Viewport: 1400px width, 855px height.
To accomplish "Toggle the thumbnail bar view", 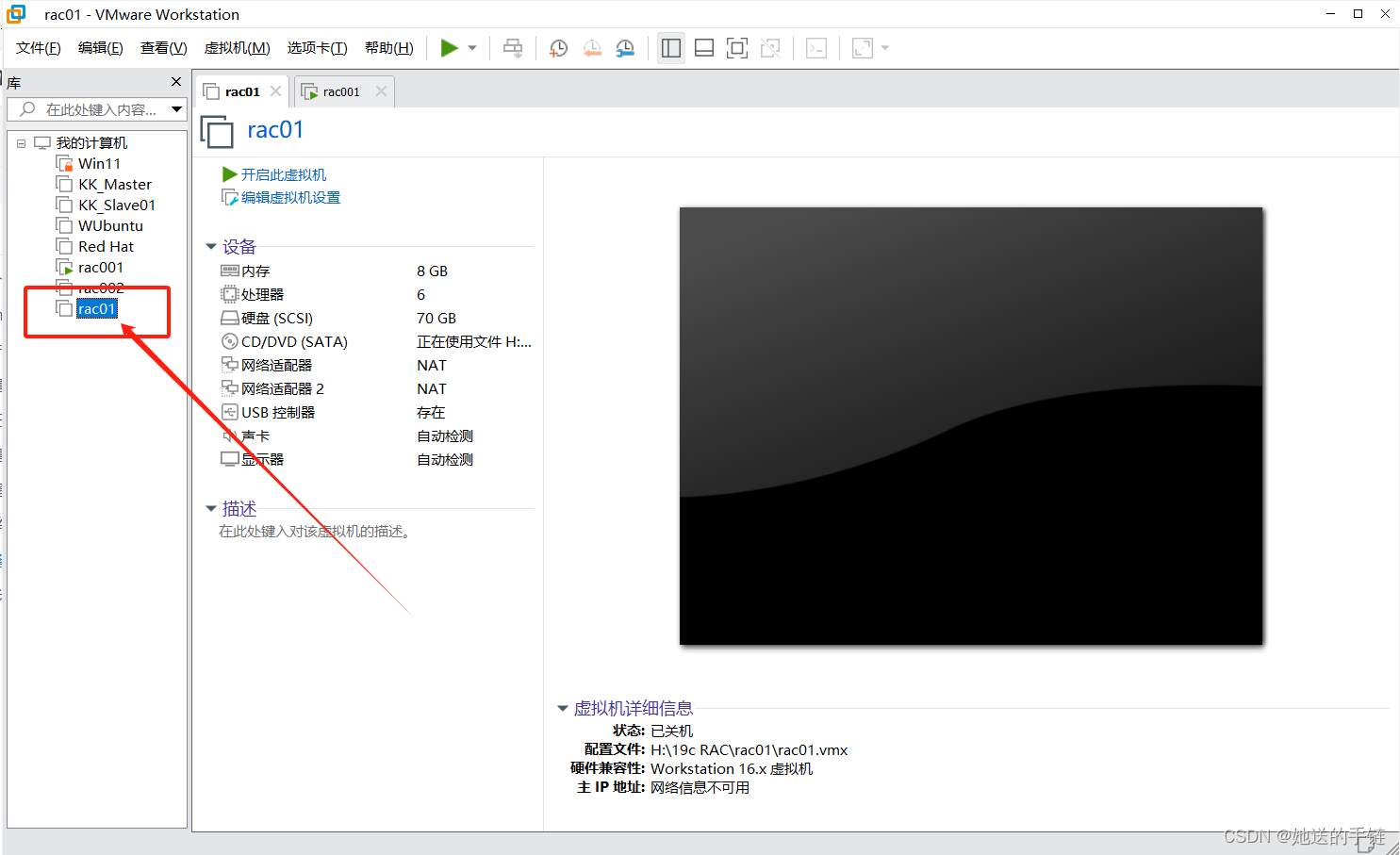I will coord(704,48).
